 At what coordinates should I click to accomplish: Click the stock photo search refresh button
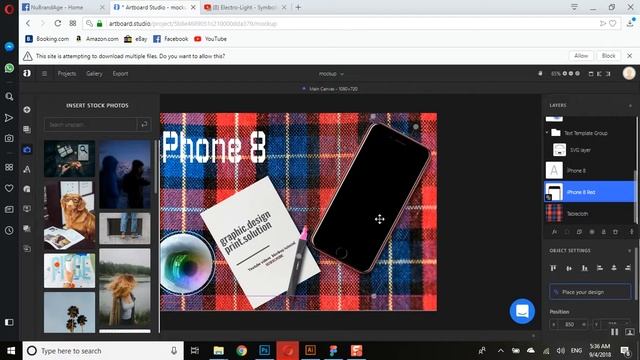pyautogui.click(x=144, y=124)
